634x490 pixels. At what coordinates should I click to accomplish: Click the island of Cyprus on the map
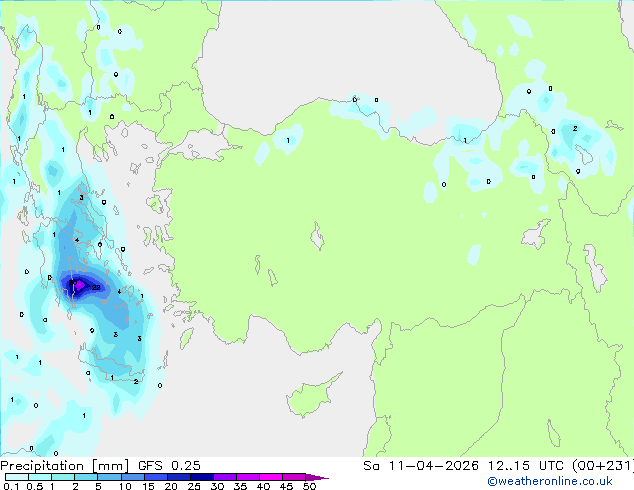coord(311,397)
